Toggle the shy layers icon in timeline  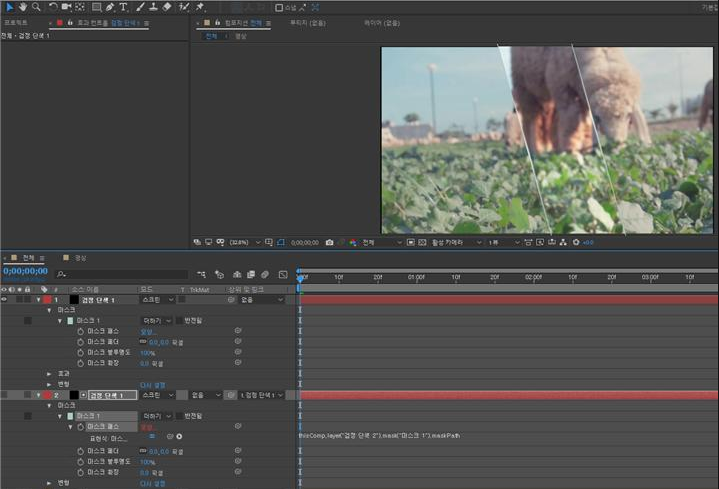pyautogui.click(x=237, y=274)
